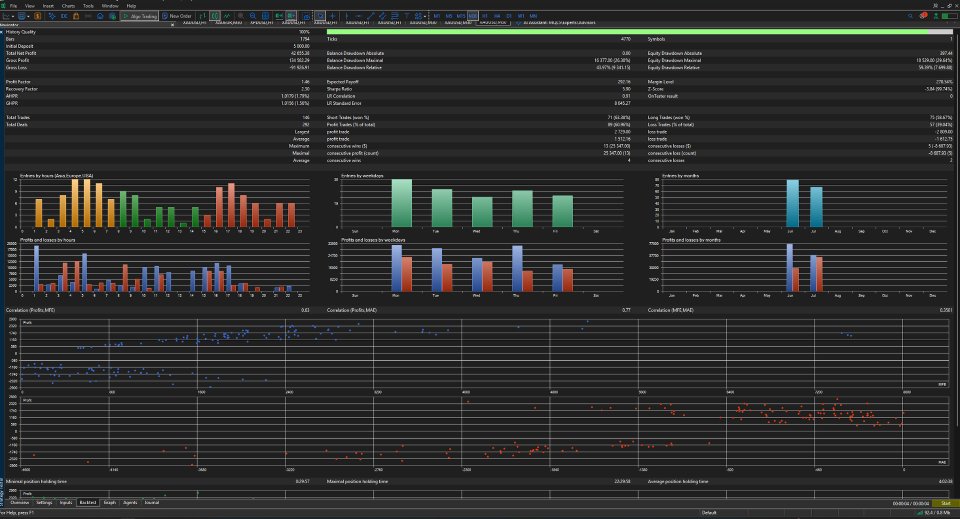The width and height of the screenshot is (960, 519).
Task: Open the search magnifier in top-right toolbar
Action: (910, 16)
